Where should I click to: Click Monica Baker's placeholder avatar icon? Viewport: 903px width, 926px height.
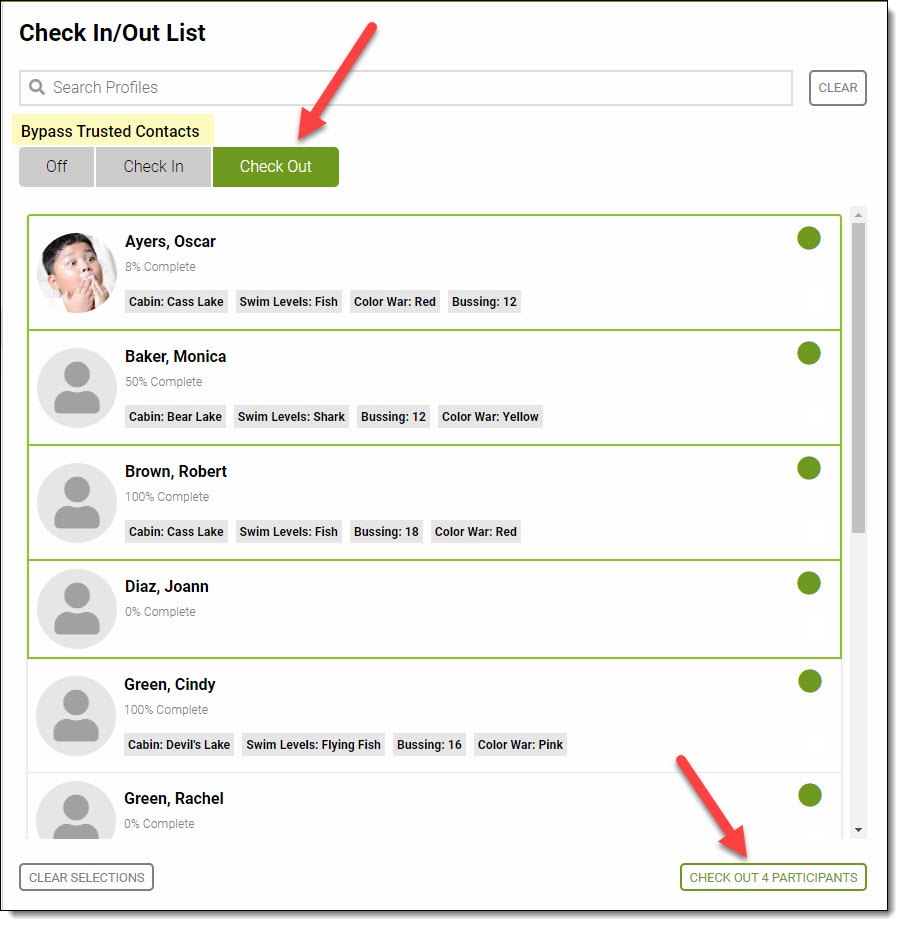pos(76,387)
